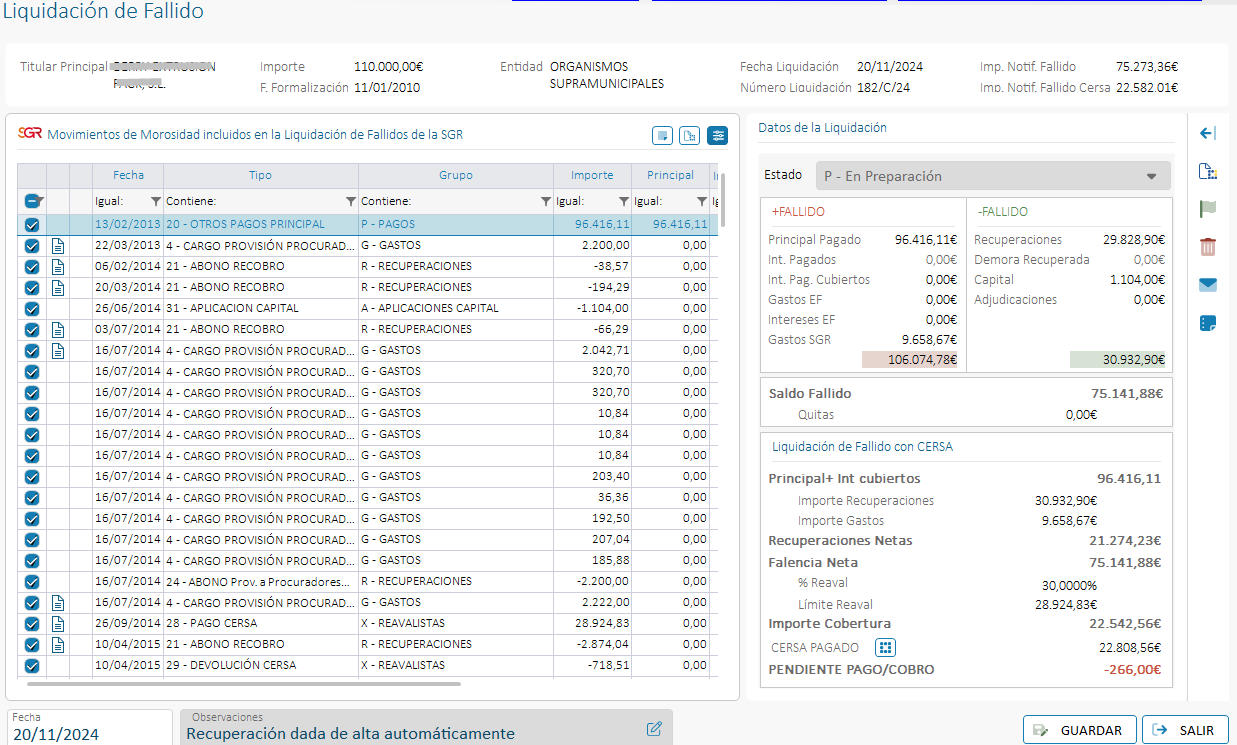
Task: Uncheck the 22/03/2013 row checkbox
Action: pos(31,245)
